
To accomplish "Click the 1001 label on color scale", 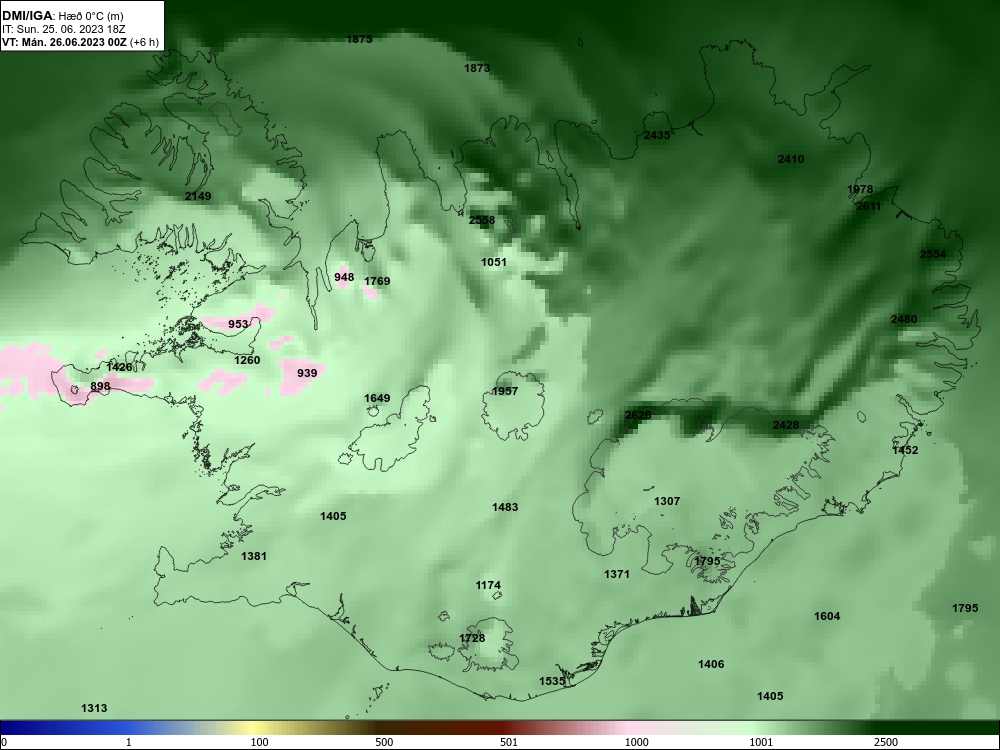I will pyautogui.click(x=761, y=742).
